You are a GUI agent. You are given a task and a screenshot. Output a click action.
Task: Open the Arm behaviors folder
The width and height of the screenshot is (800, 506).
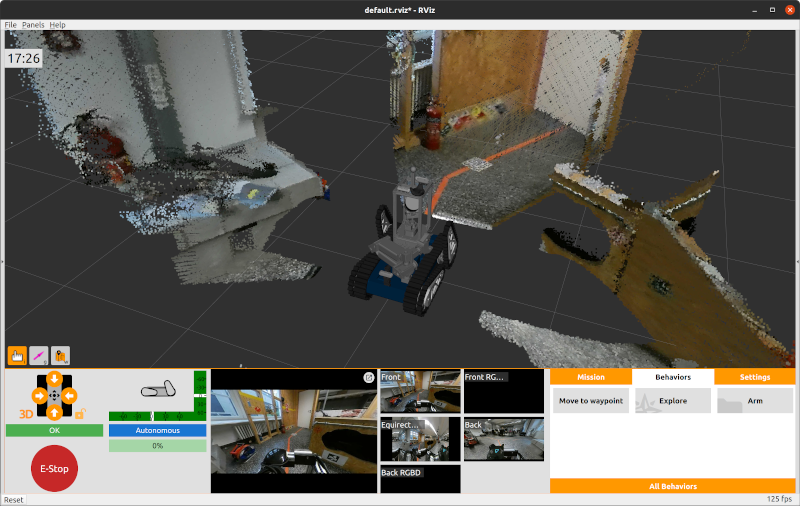pos(754,401)
